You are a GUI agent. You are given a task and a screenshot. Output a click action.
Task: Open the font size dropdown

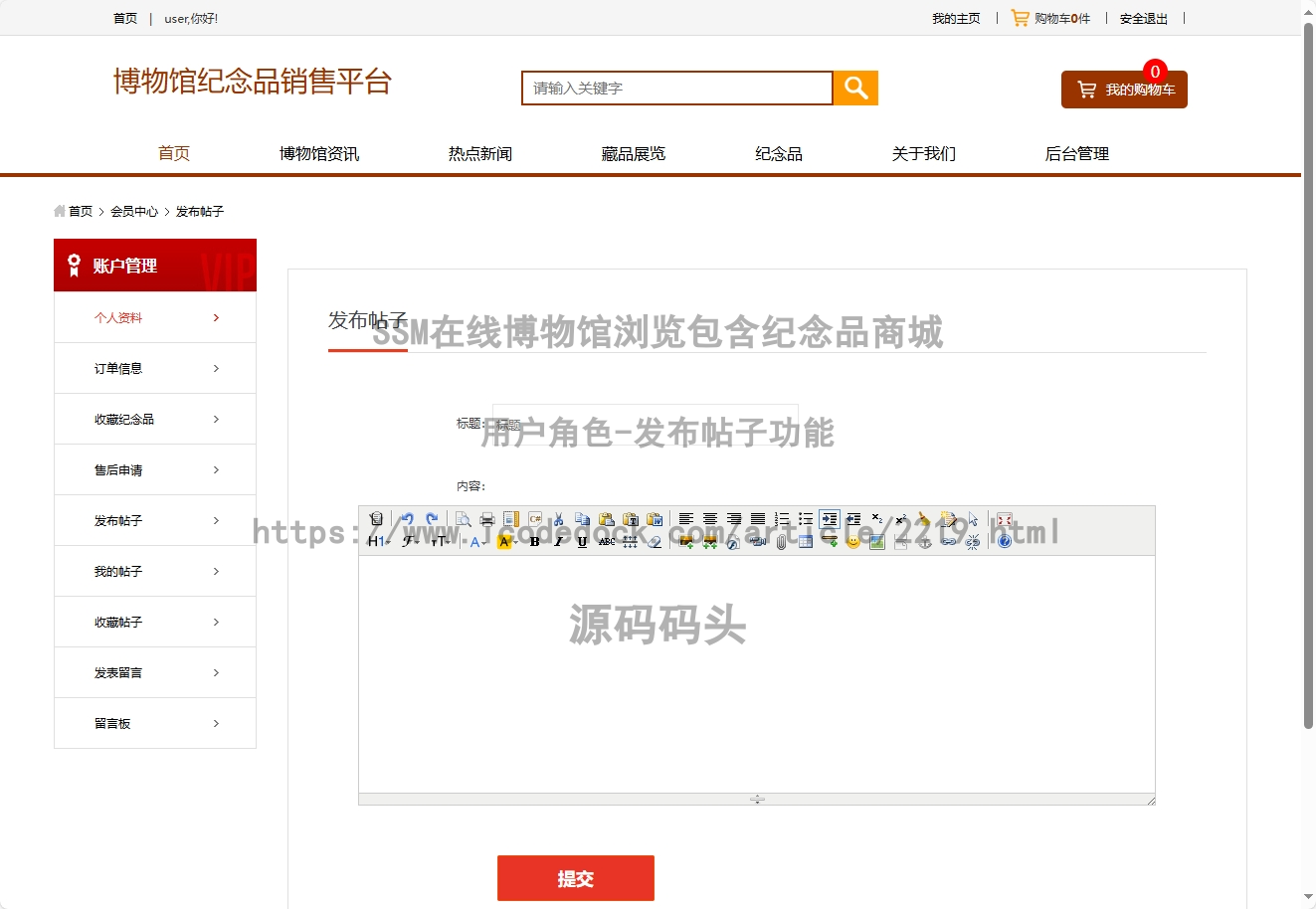click(441, 542)
